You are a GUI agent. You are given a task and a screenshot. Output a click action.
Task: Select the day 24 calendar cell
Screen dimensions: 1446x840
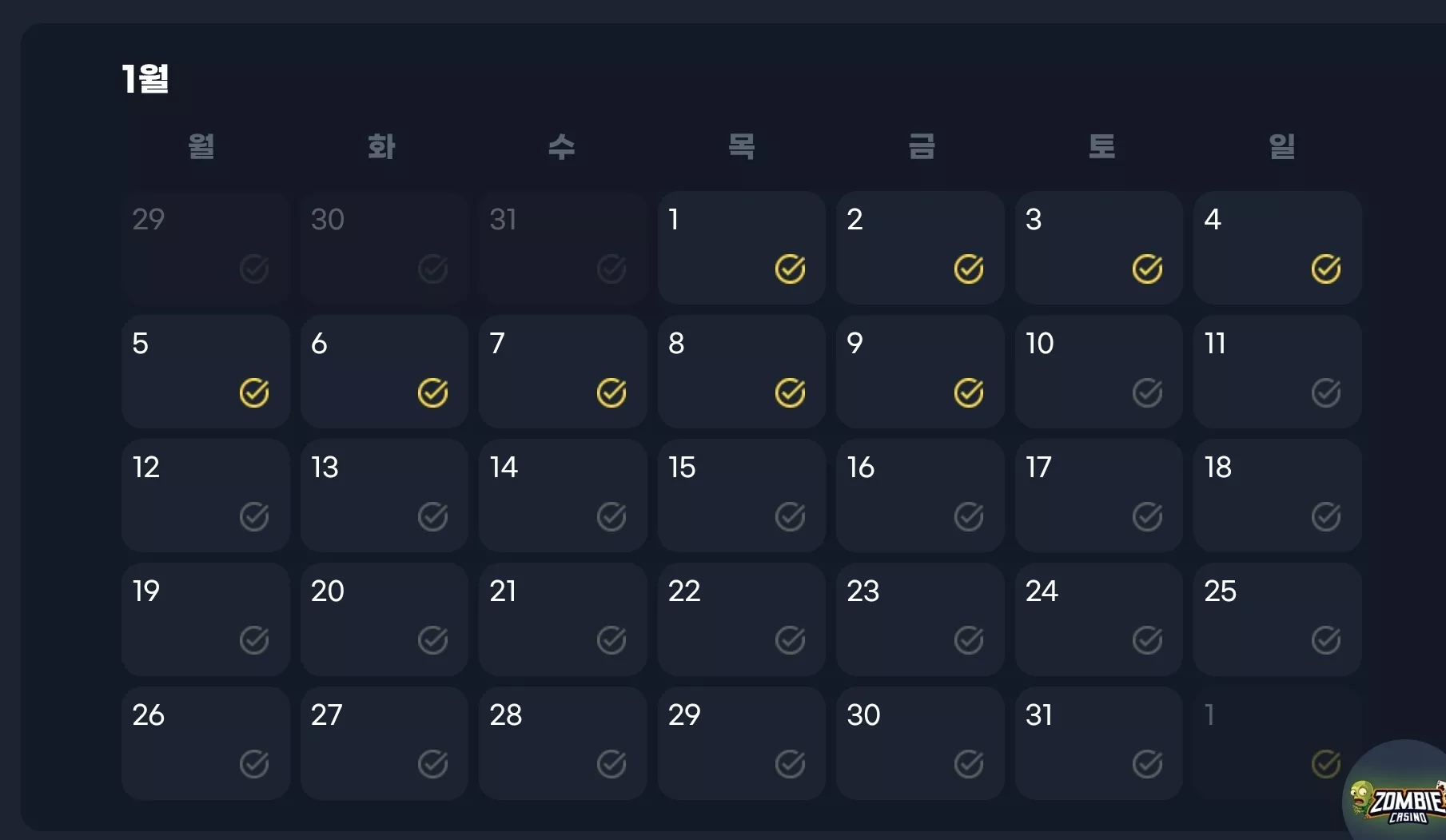[x=1099, y=619]
